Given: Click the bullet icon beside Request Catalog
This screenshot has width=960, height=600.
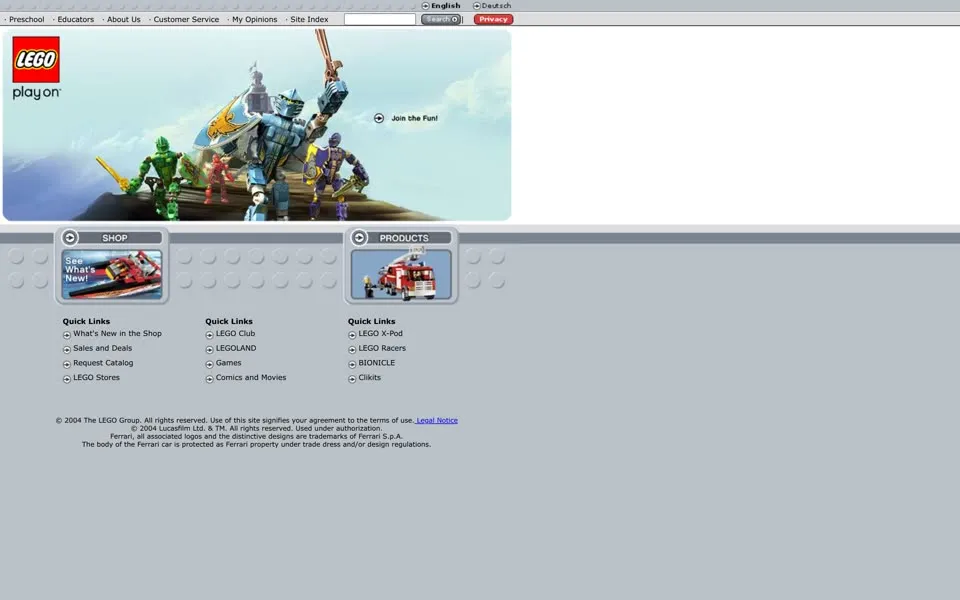Looking at the screenshot, I should 67,364.
